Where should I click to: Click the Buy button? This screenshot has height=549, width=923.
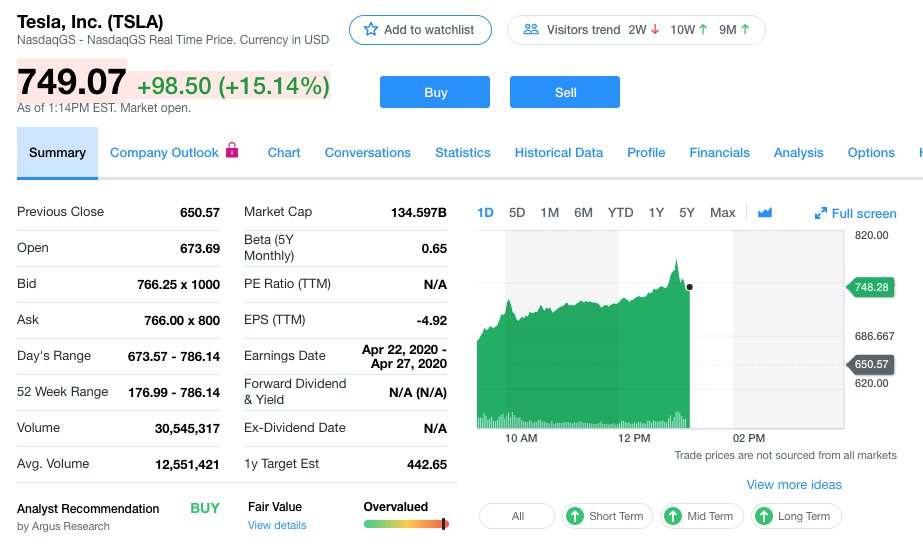click(435, 92)
